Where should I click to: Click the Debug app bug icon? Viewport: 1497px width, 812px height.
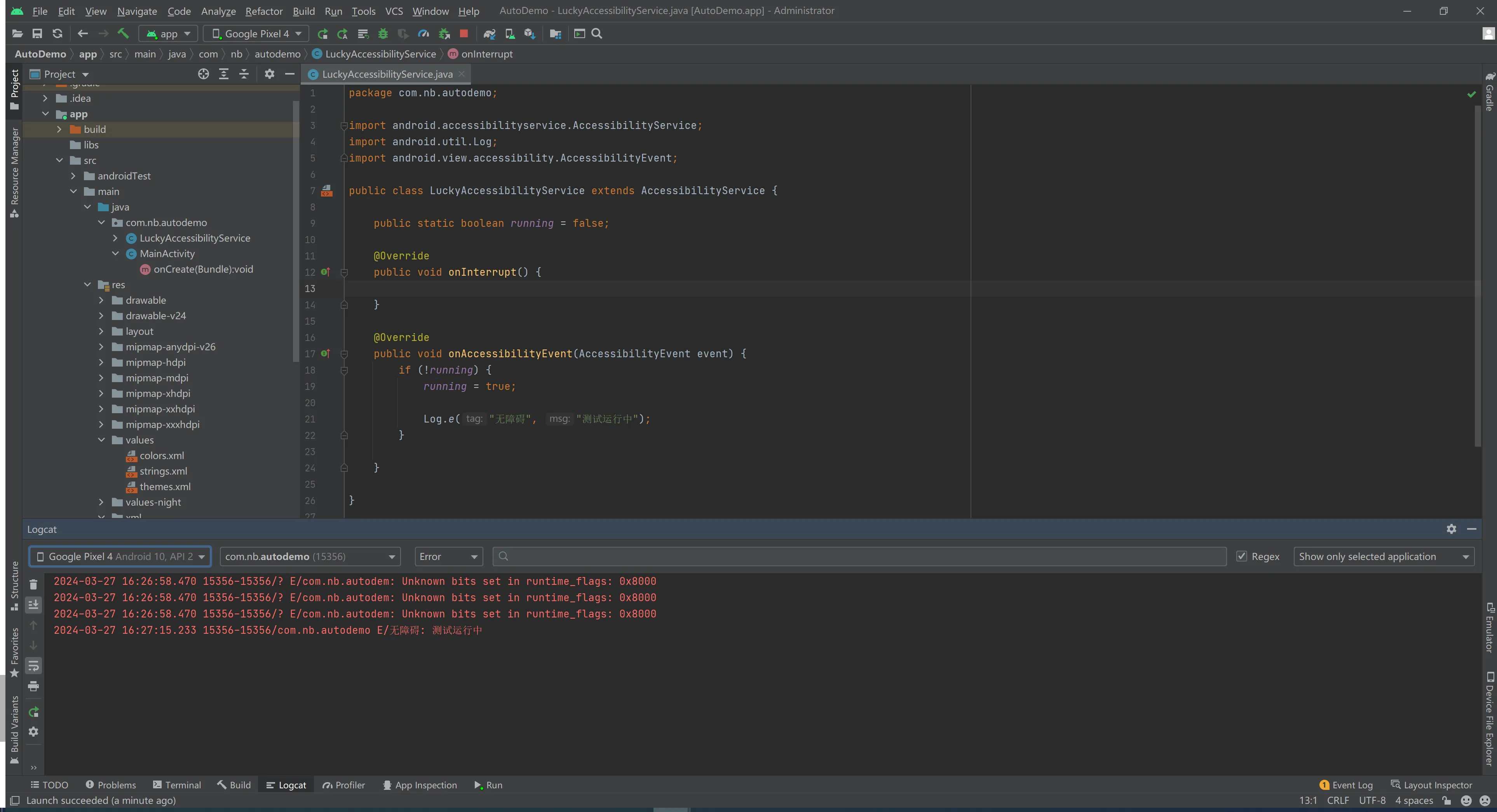(x=383, y=34)
